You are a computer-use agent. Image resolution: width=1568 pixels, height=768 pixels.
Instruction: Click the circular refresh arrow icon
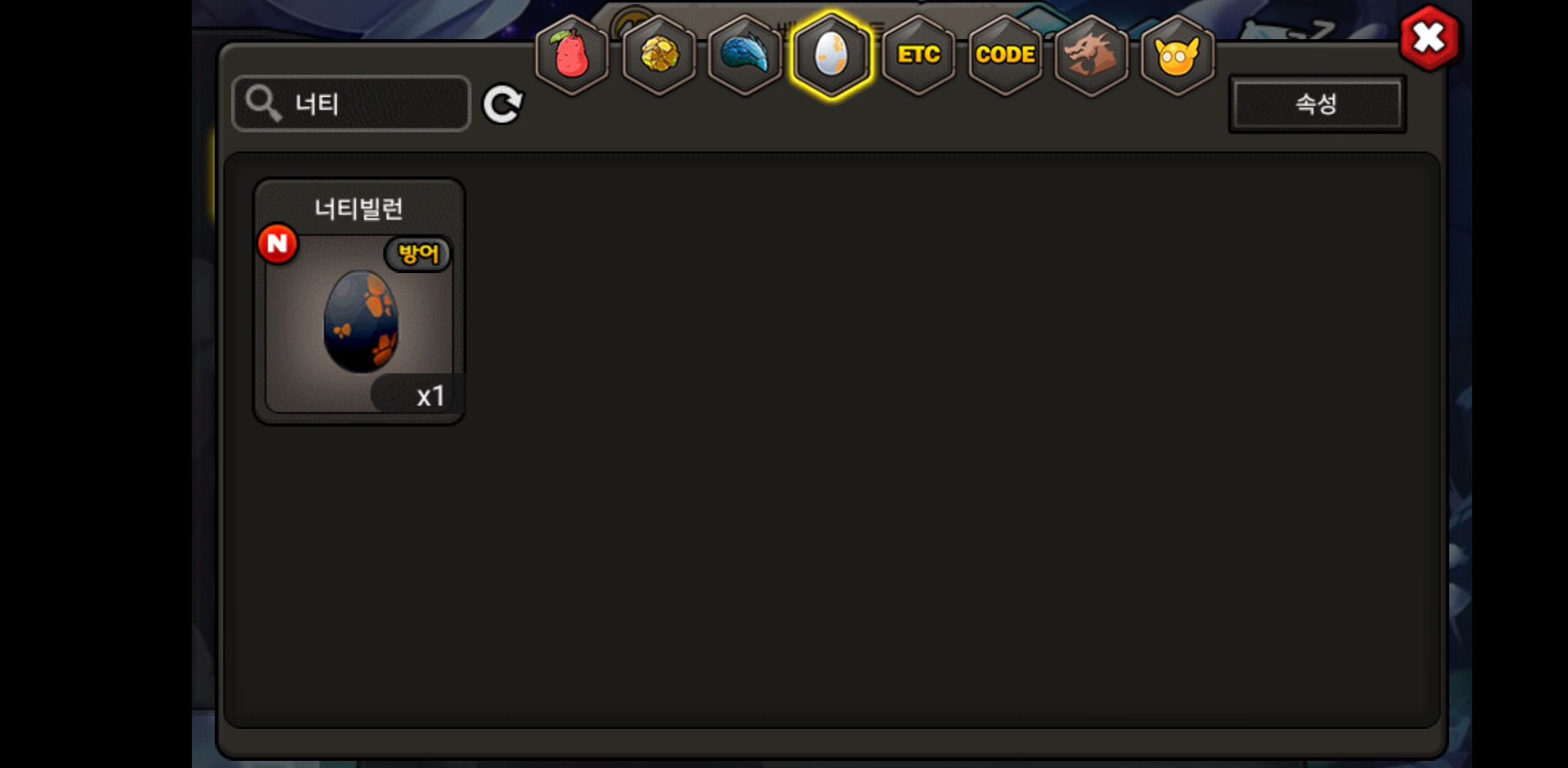503,105
